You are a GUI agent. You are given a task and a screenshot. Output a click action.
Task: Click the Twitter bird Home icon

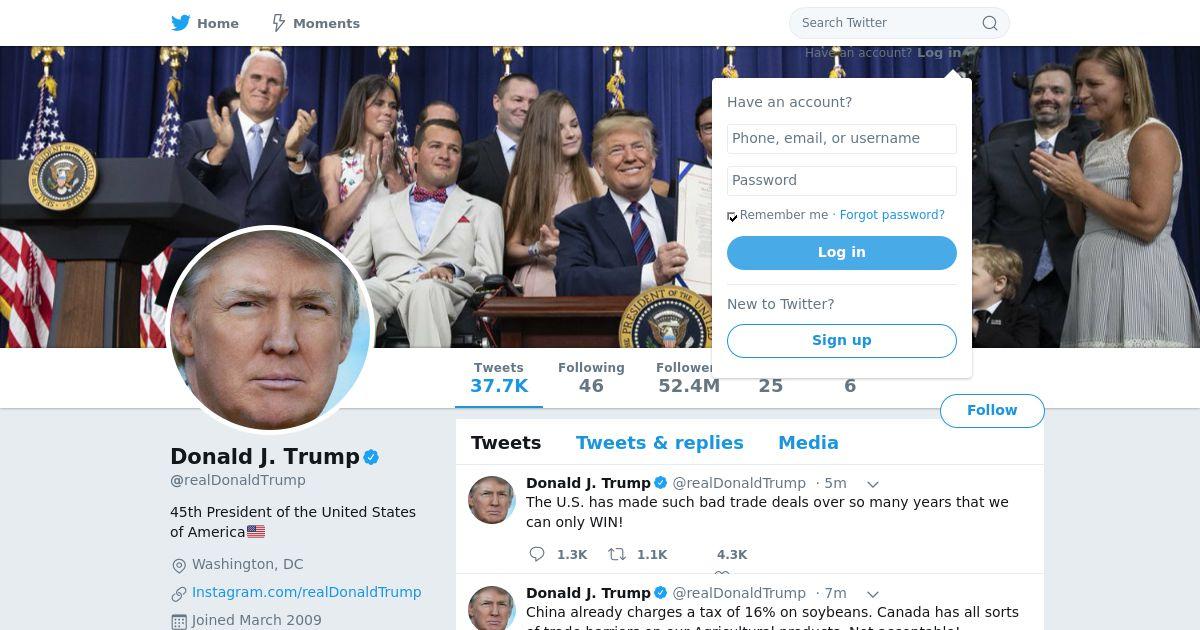[180, 23]
